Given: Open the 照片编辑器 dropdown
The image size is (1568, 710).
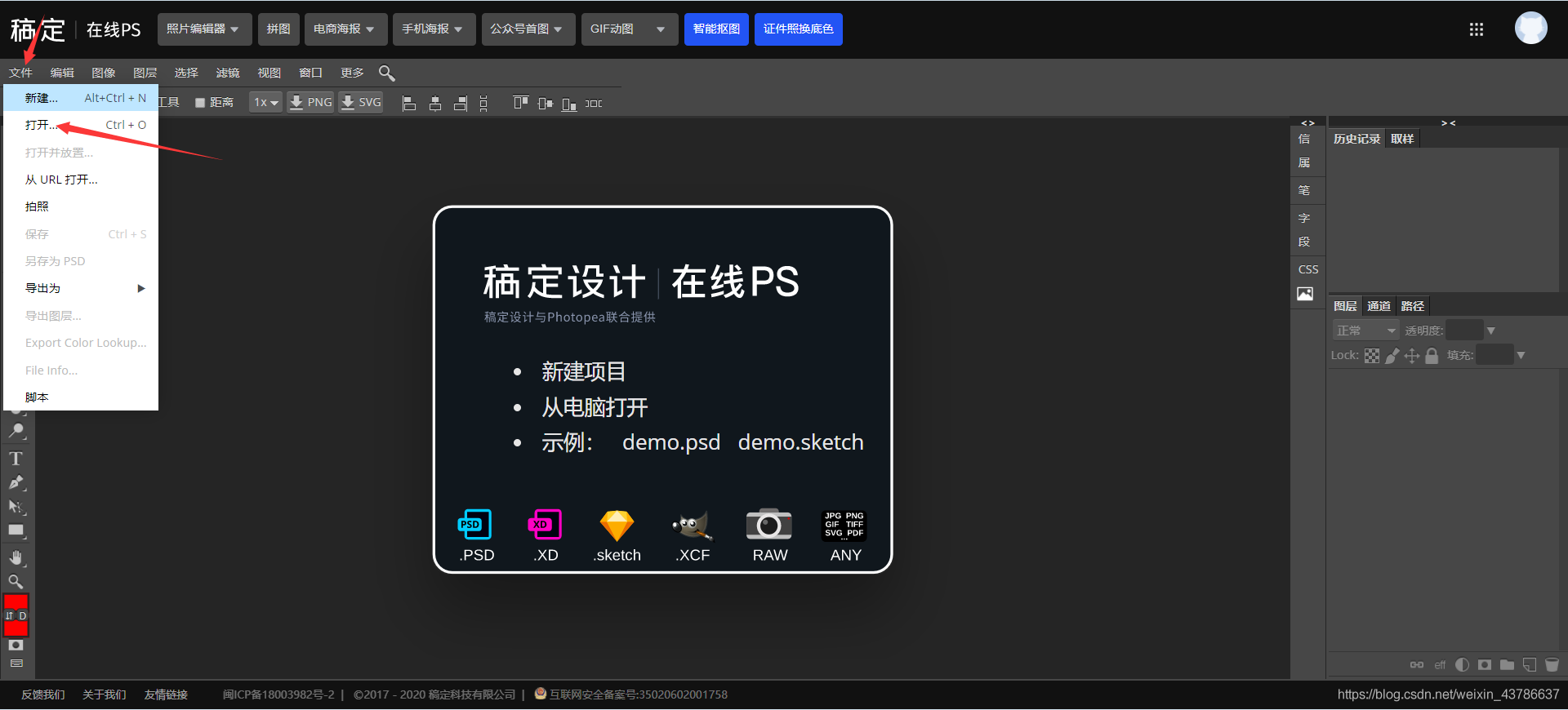Looking at the screenshot, I should 203,29.
